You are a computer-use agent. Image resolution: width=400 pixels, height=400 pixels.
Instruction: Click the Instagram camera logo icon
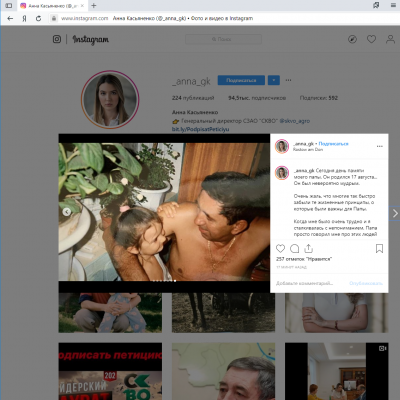click(x=57, y=39)
